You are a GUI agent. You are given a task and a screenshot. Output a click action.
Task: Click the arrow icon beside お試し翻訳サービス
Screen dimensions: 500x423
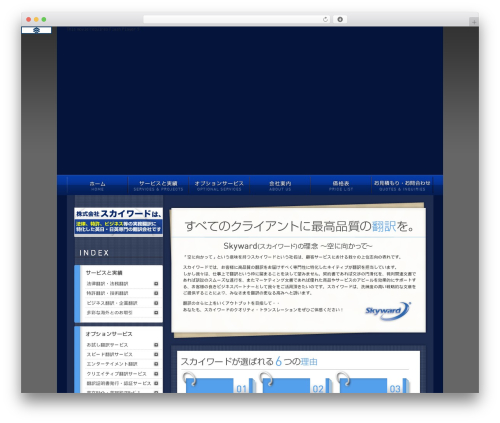(x=156, y=345)
